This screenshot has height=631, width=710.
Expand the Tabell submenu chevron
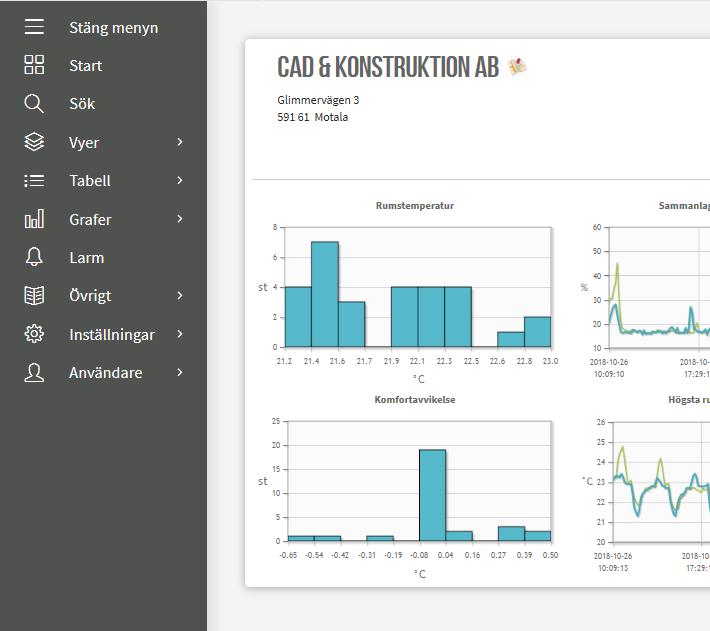[180, 181]
